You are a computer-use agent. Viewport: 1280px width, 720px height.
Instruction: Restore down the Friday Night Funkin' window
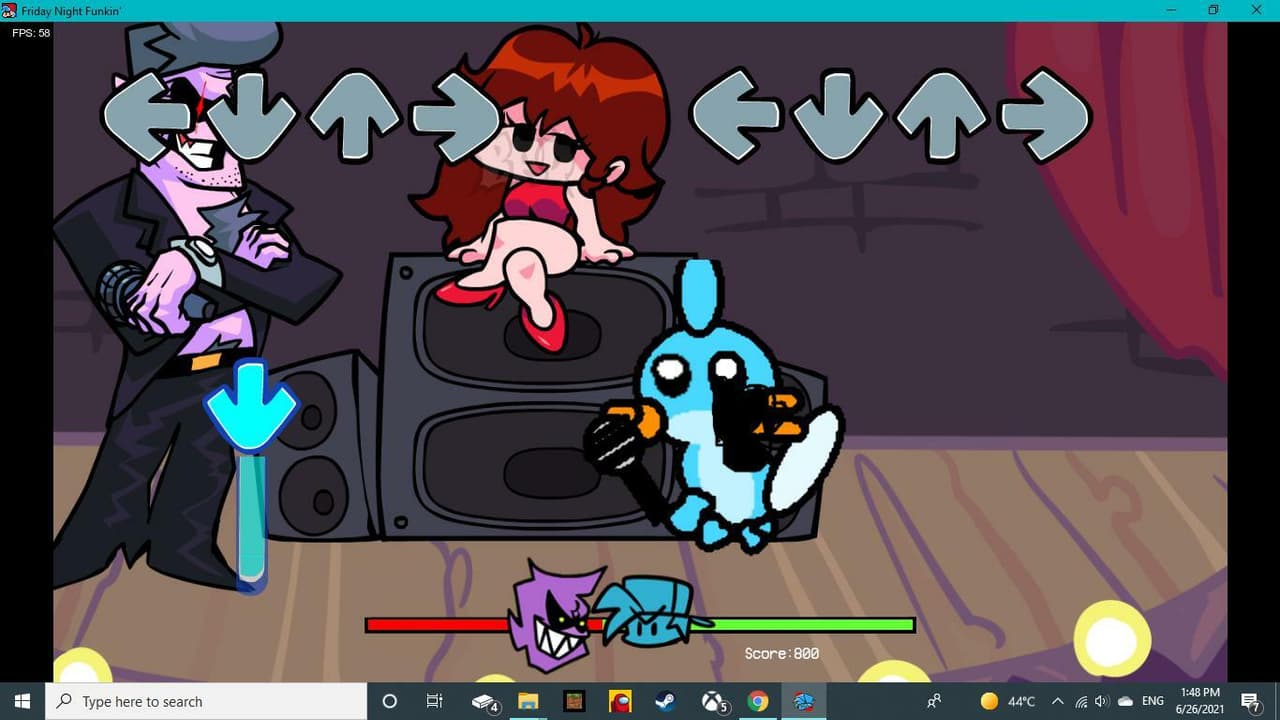point(1214,10)
